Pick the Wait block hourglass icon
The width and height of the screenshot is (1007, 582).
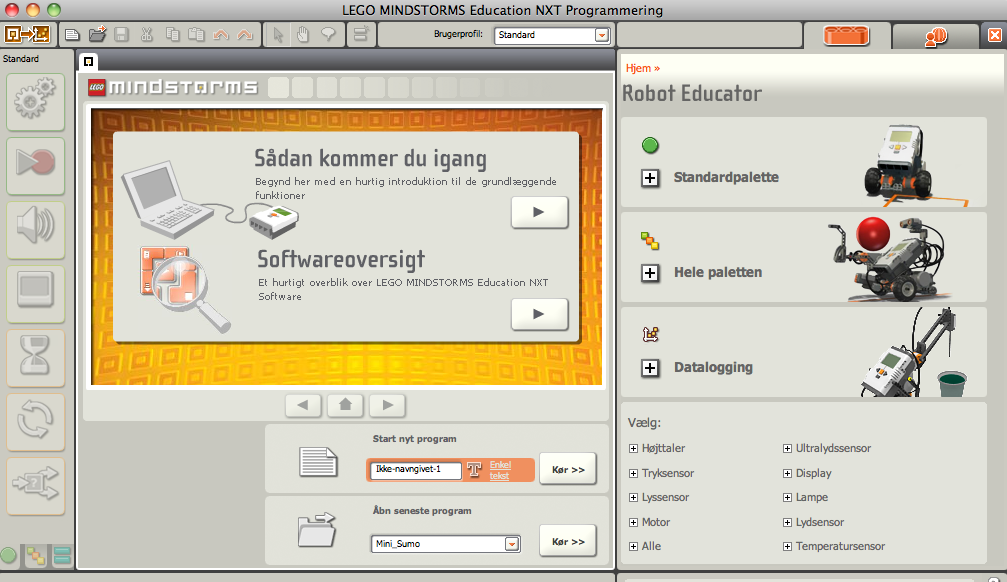35,358
